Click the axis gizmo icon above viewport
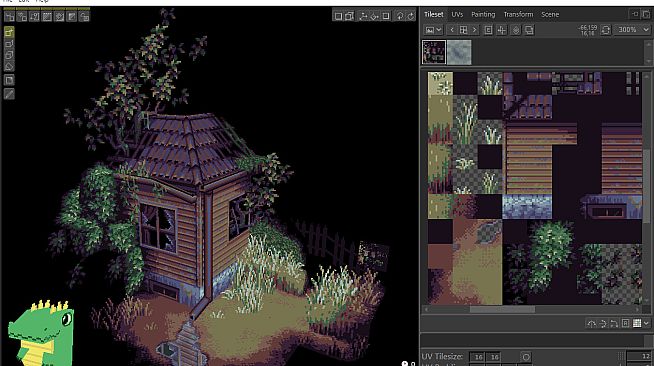This screenshot has width=654, height=366. 363,16
